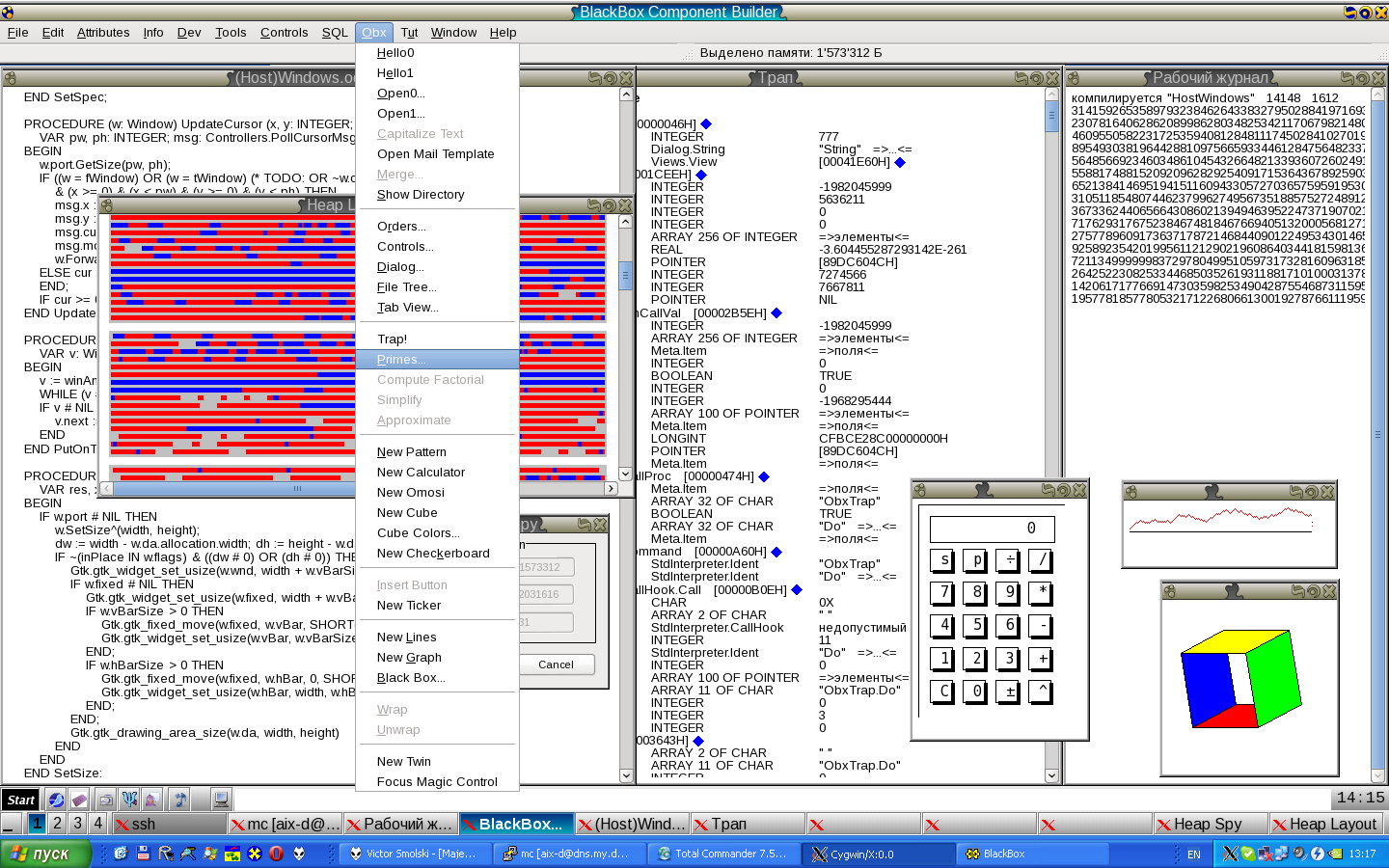Switch to virtual desktop 2 in the pager
This screenshot has height=868, width=1389.
tap(57, 824)
